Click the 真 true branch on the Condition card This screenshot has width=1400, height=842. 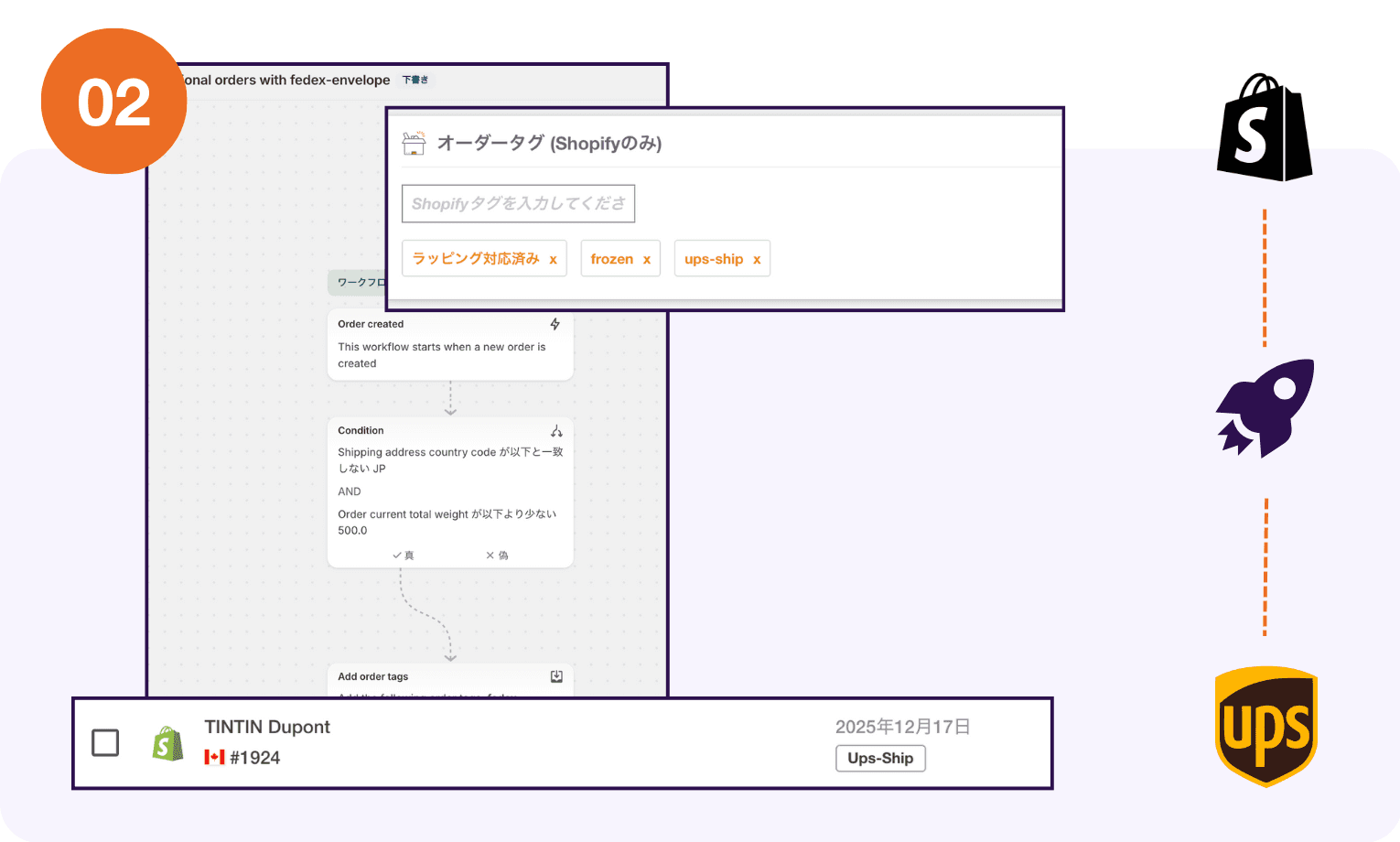click(405, 555)
